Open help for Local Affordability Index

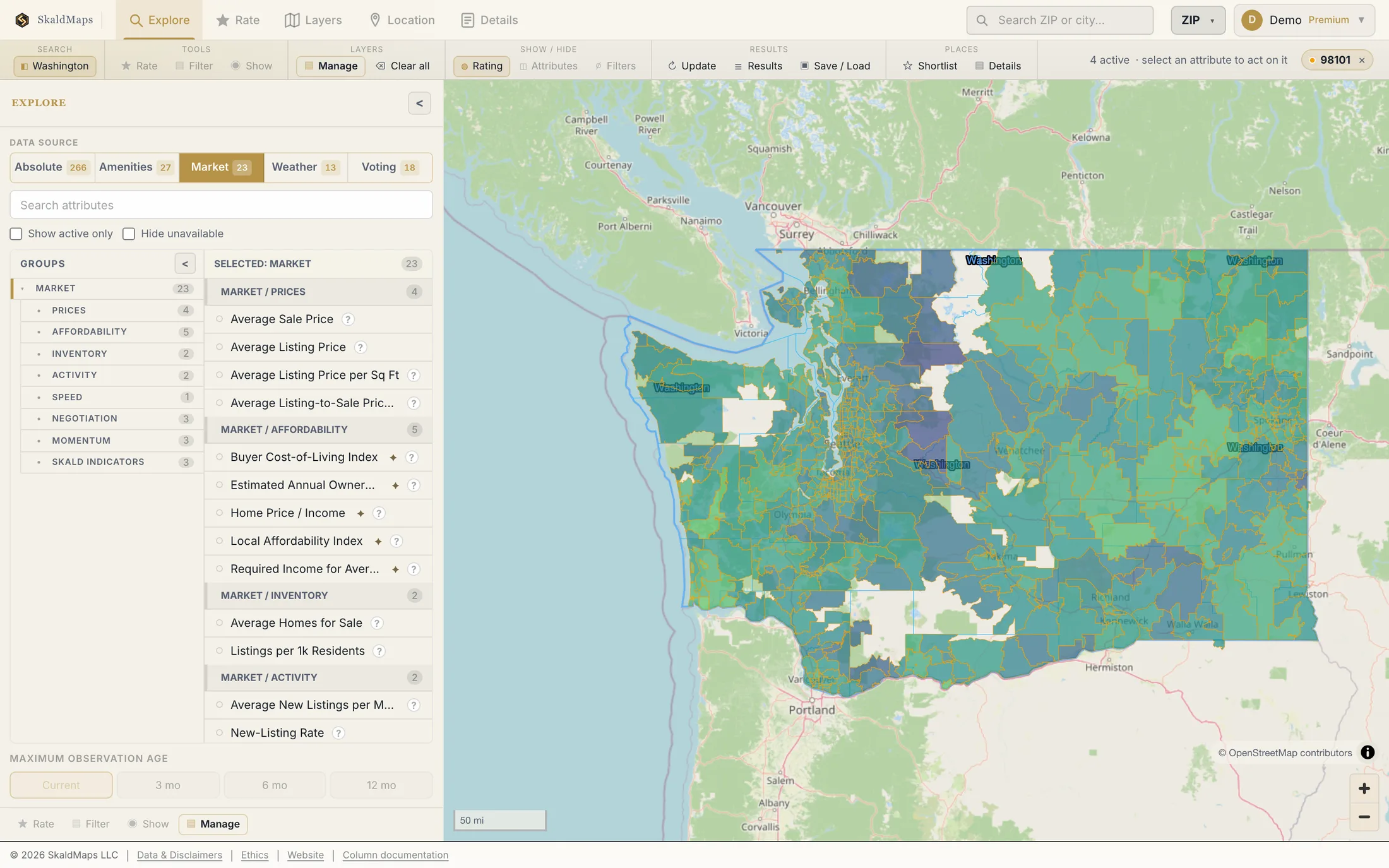[396, 541]
